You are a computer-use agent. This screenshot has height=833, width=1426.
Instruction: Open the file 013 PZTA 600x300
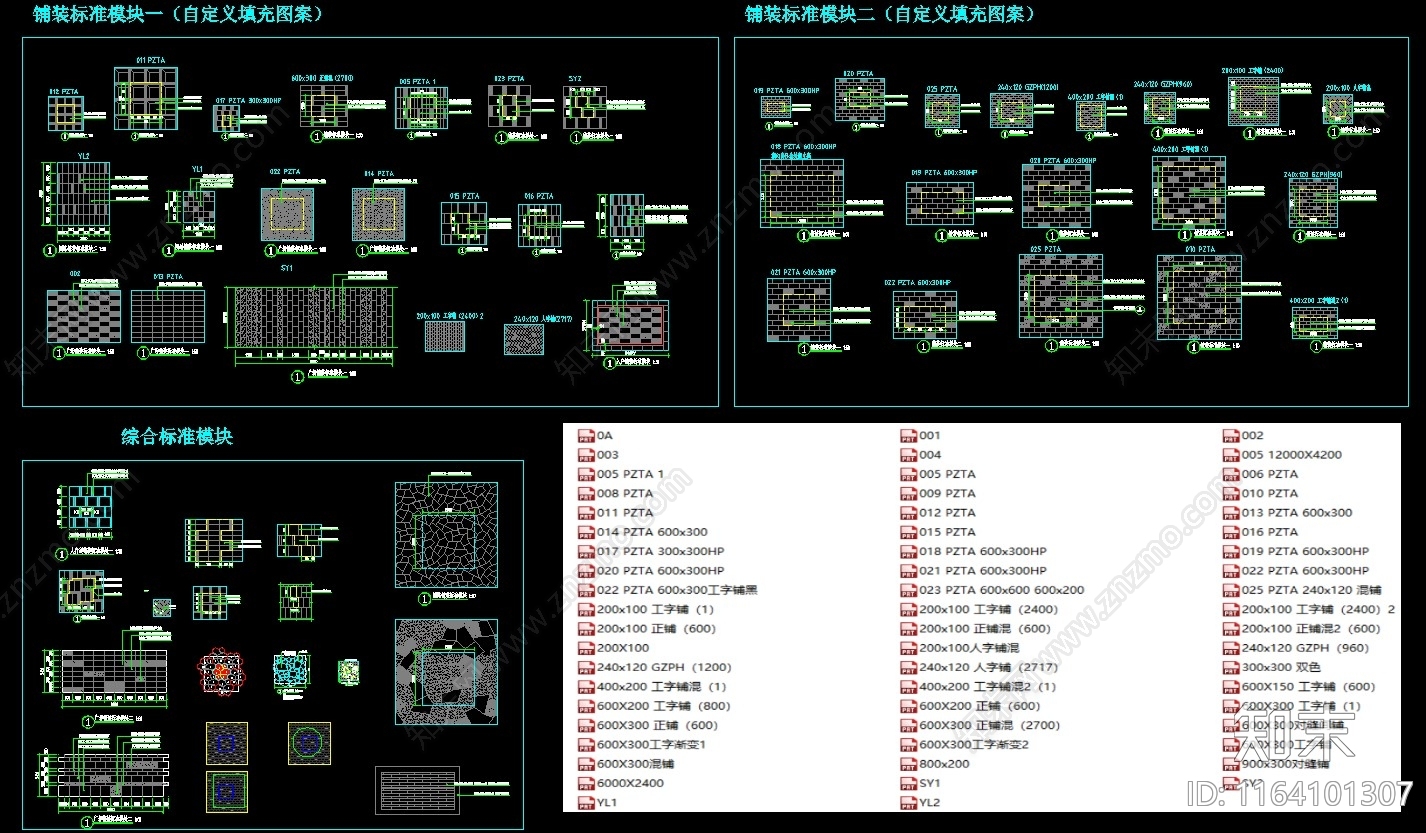pyautogui.click(x=1287, y=513)
